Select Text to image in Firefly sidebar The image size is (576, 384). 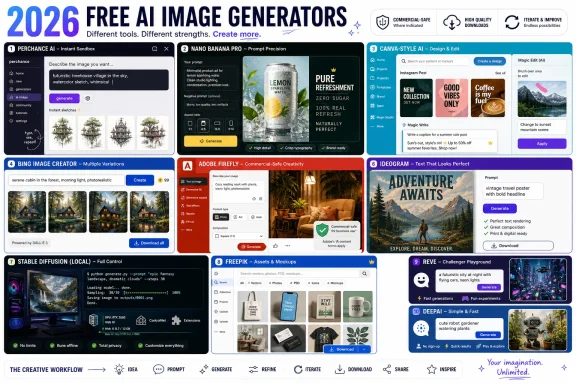[193, 182]
